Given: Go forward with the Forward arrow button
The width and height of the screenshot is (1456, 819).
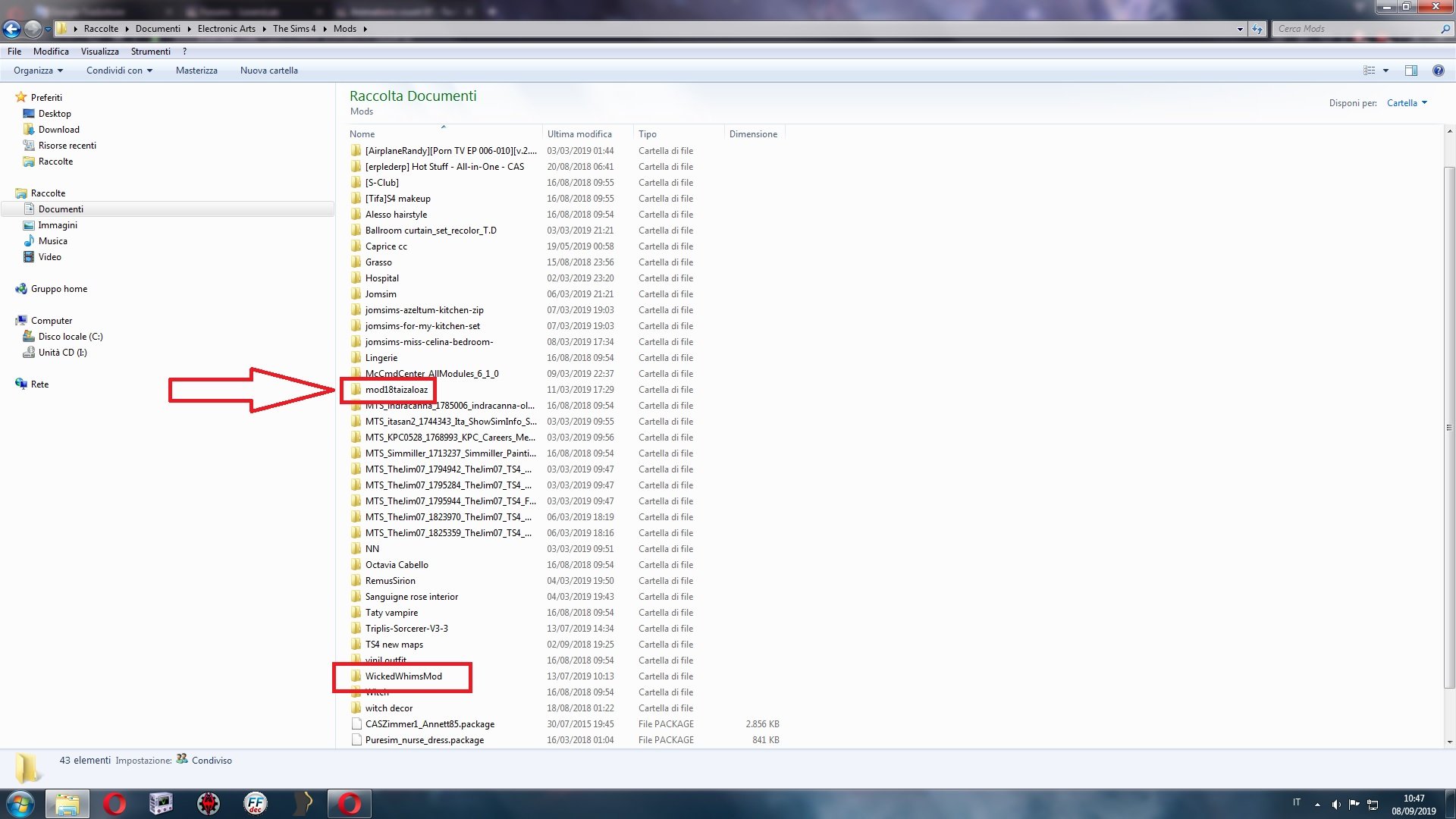Looking at the screenshot, I should point(33,29).
